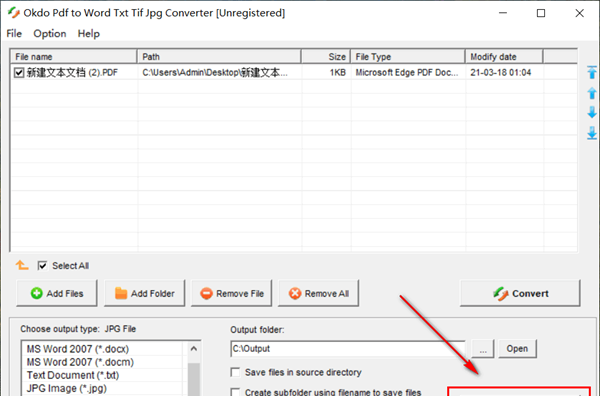The image size is (600, 396).
Task: Click the orange up-folder arrow icon
Action: click(22, 265)
